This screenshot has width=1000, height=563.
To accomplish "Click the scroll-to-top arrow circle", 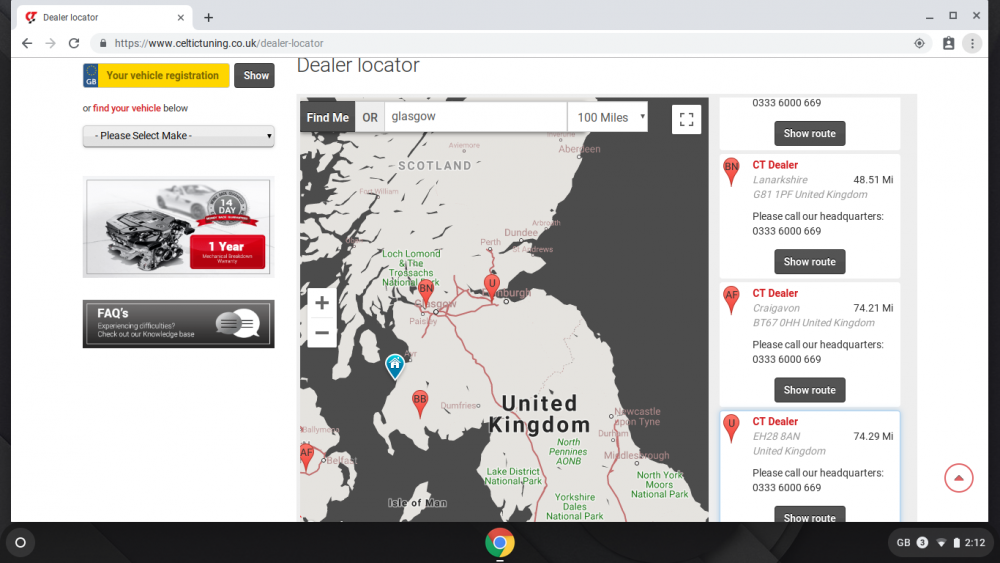I will tap(959, 478).
